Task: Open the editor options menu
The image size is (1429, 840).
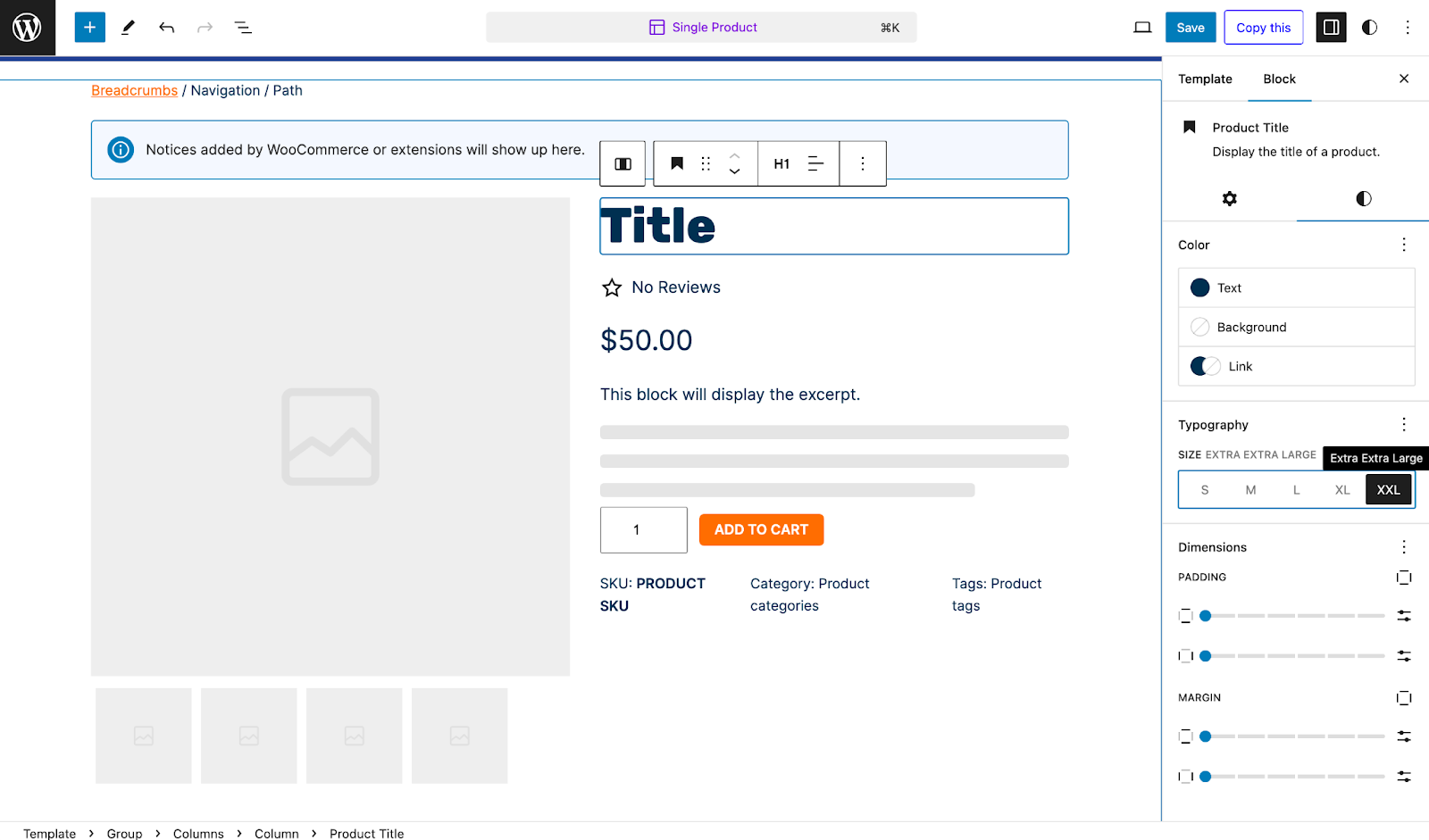Action: [x=1407, y=27]
